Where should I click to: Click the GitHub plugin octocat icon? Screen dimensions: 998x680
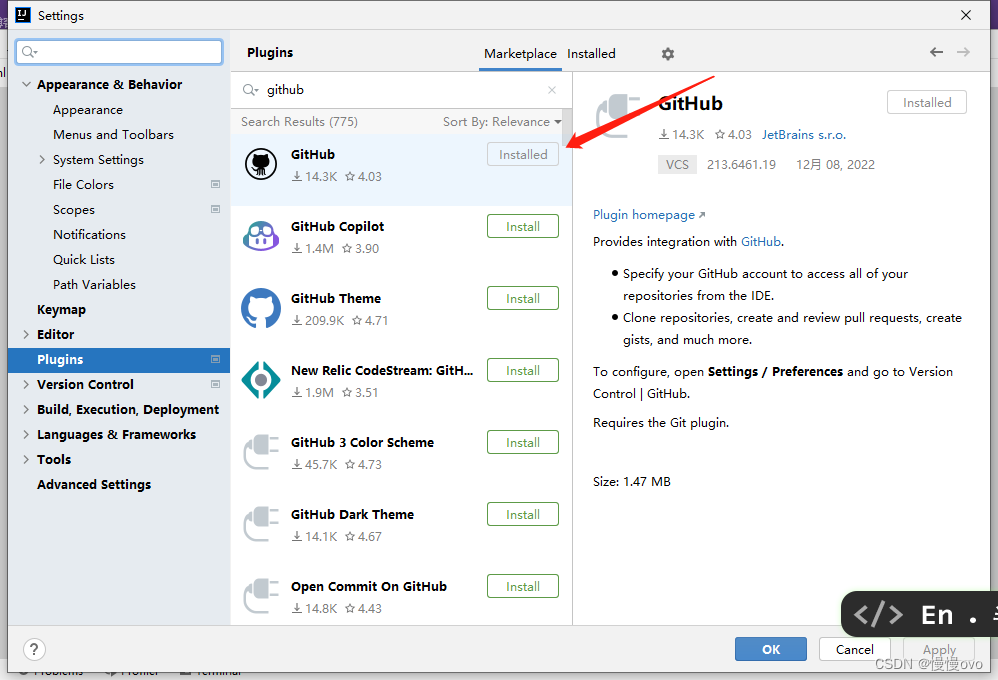[x=261, y=164]
